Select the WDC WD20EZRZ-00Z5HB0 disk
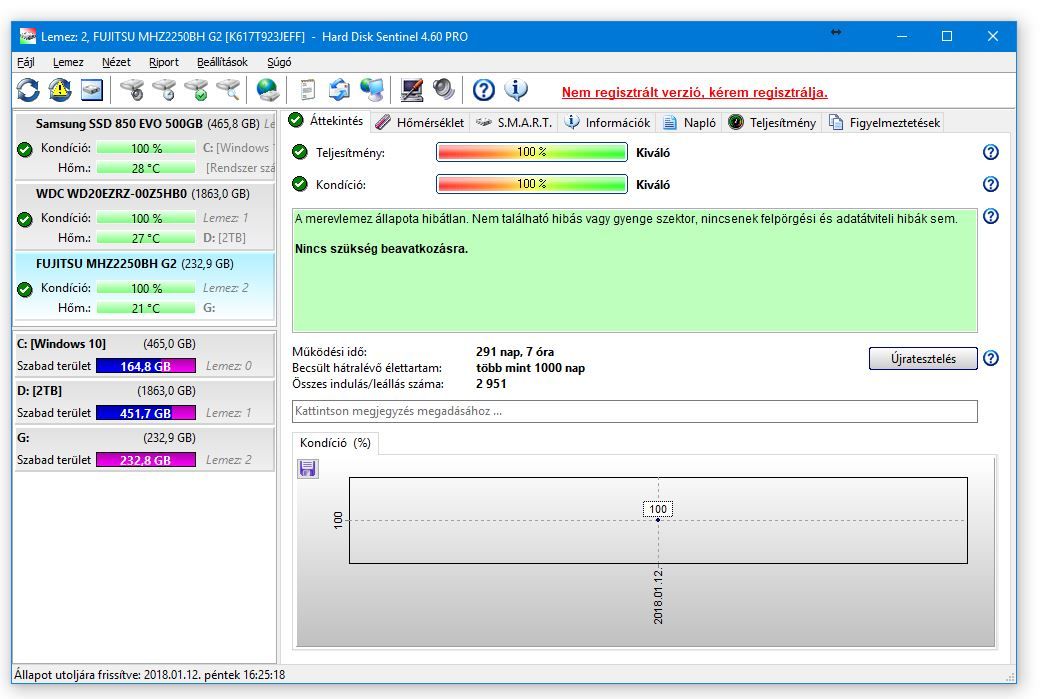The height and width of the screenshot is (699, 1059). (x=145, y=216)
